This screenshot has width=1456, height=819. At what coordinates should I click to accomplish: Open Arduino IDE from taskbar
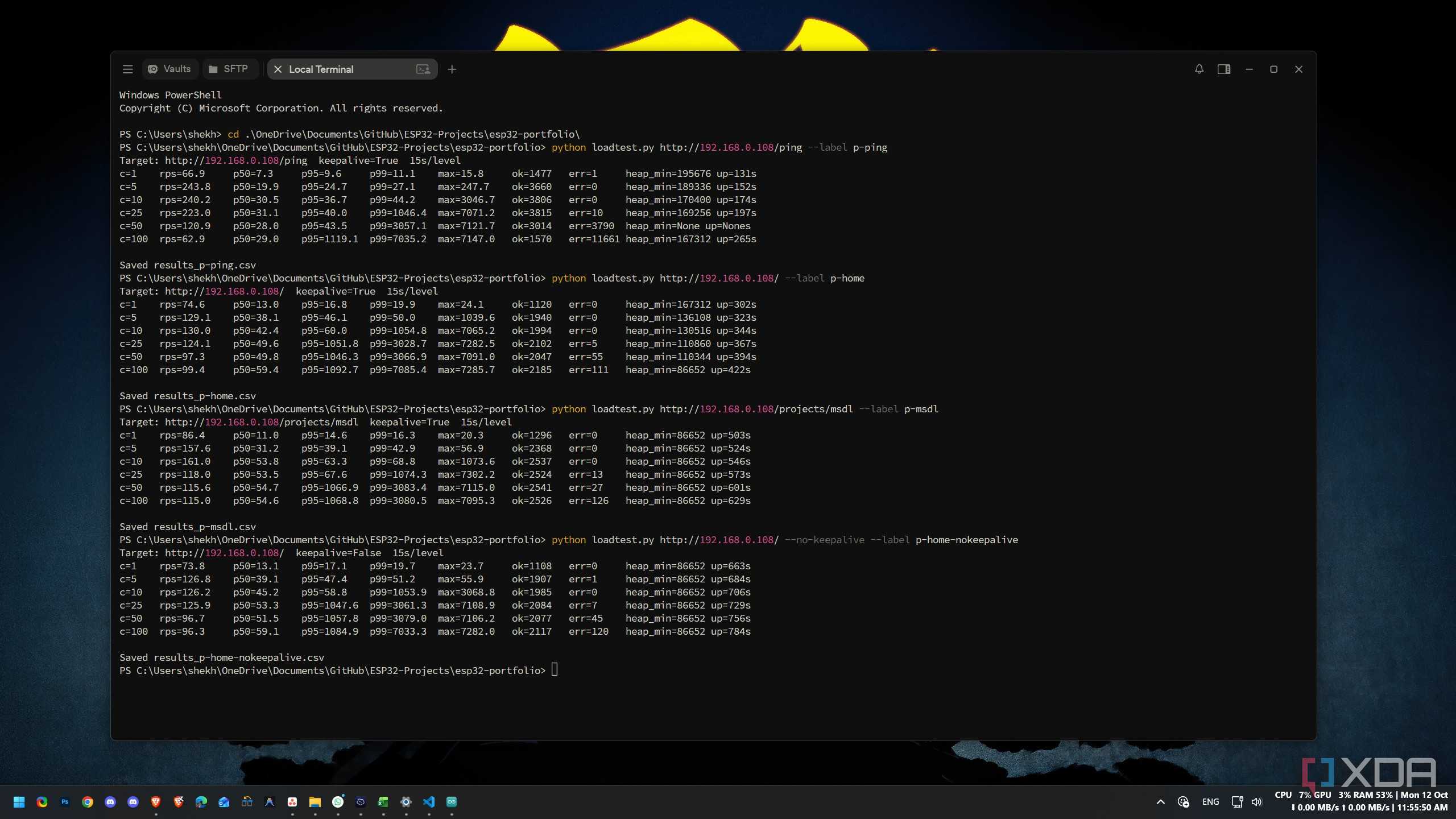[451, 802]
